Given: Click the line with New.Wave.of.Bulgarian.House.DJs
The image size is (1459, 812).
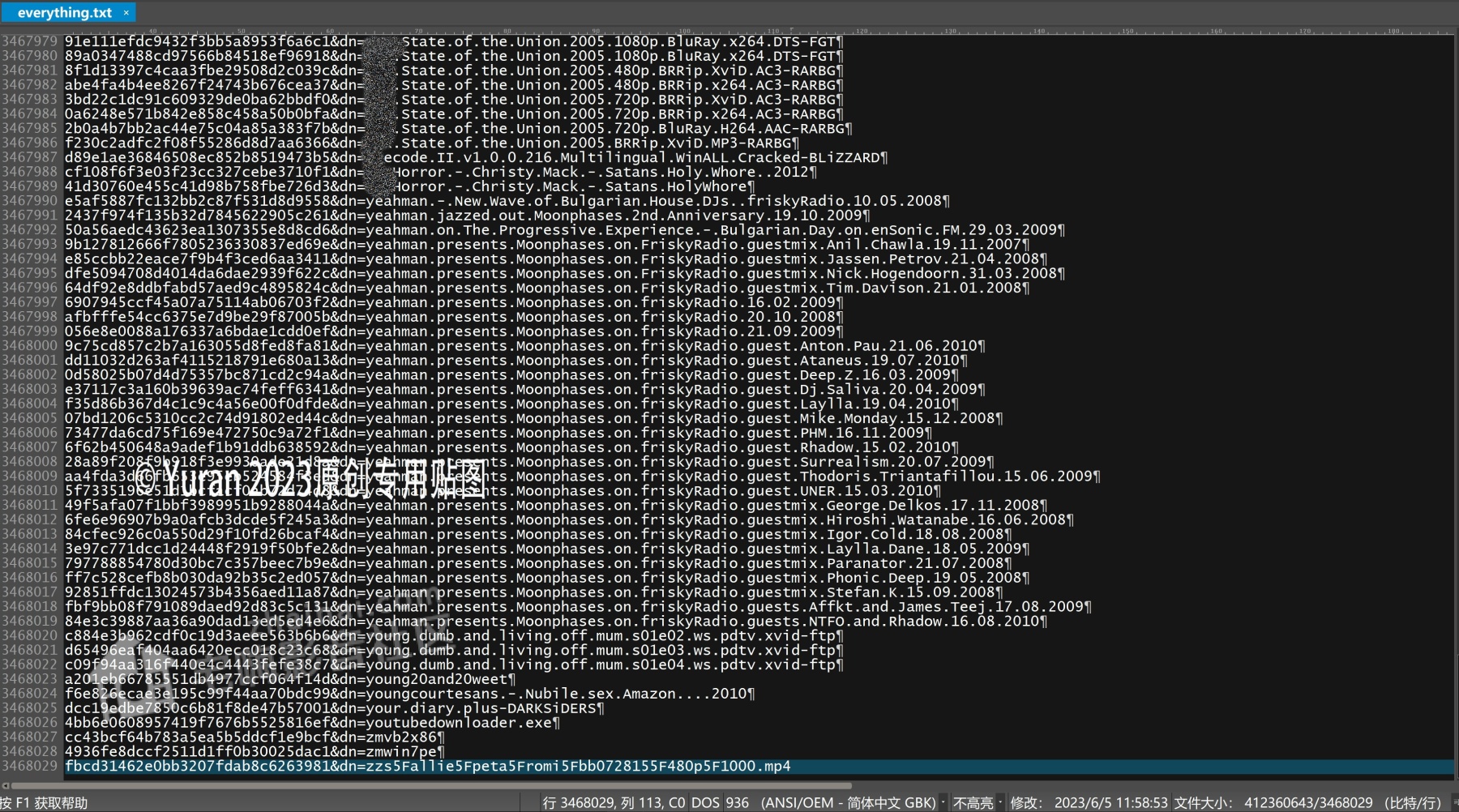Looking at the screenshot, I should pyautogui.click(x=507, y=201).
